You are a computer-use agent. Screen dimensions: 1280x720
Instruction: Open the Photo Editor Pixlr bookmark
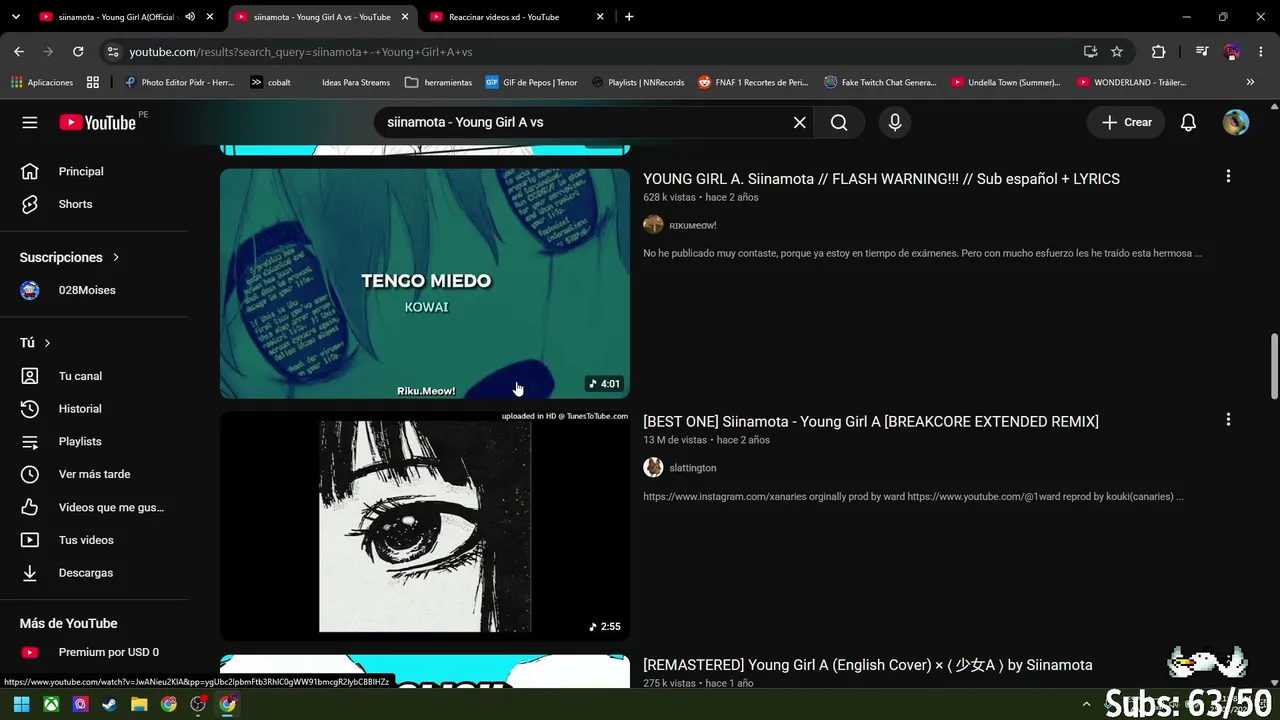[179, 82]
